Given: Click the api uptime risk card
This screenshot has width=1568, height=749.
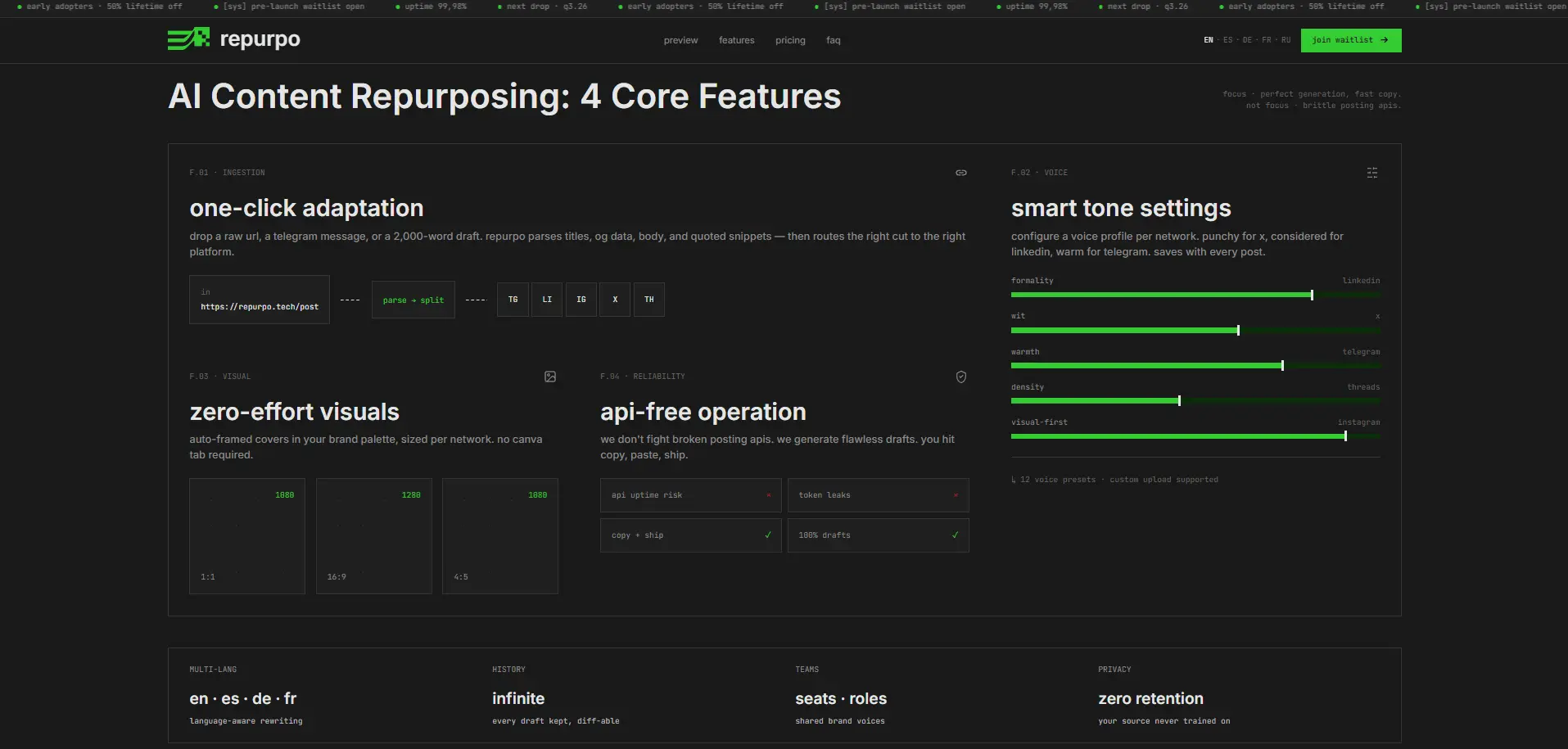Looking at the screenshot, I should (691, 495).
